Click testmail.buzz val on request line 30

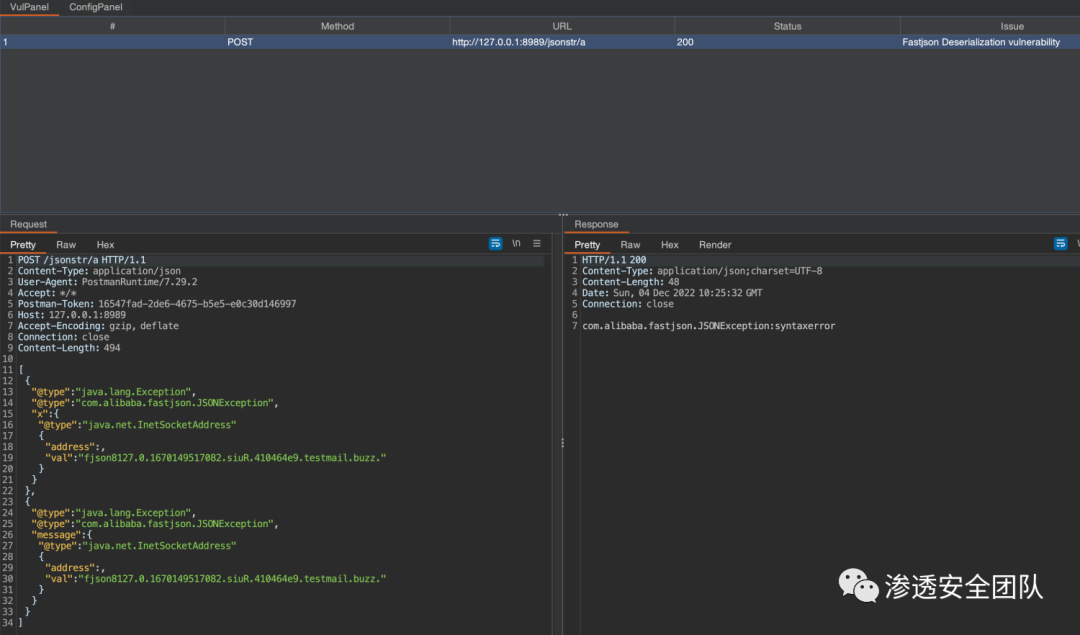216,579
